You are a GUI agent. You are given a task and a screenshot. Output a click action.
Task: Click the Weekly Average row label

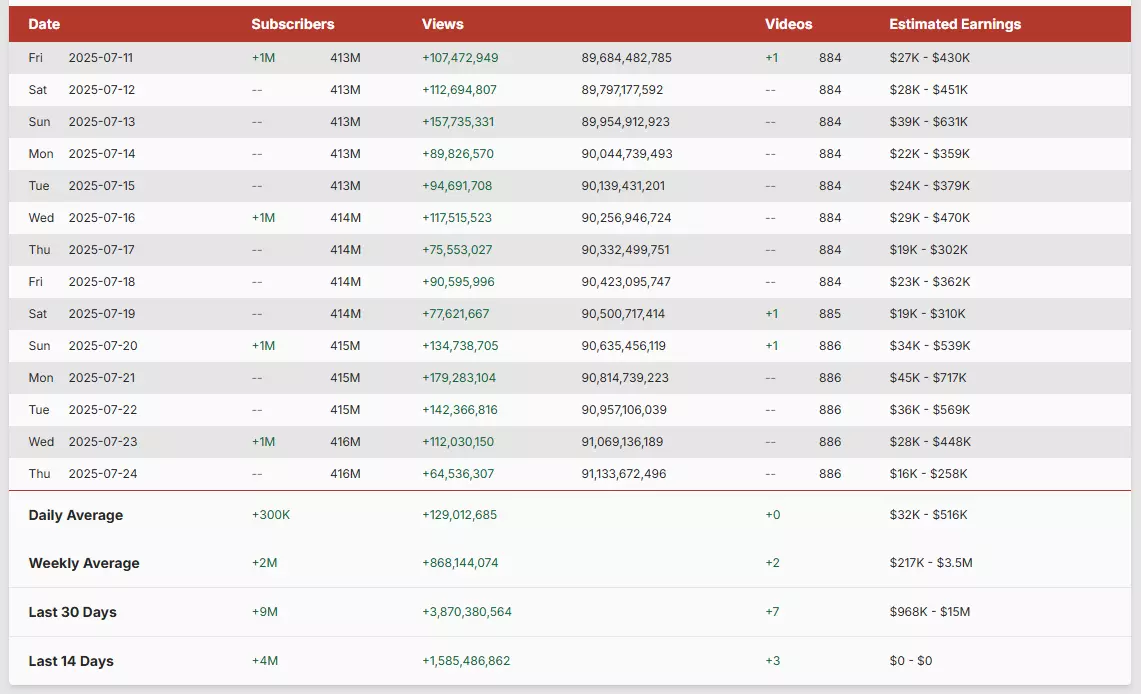tap(84, 563)
